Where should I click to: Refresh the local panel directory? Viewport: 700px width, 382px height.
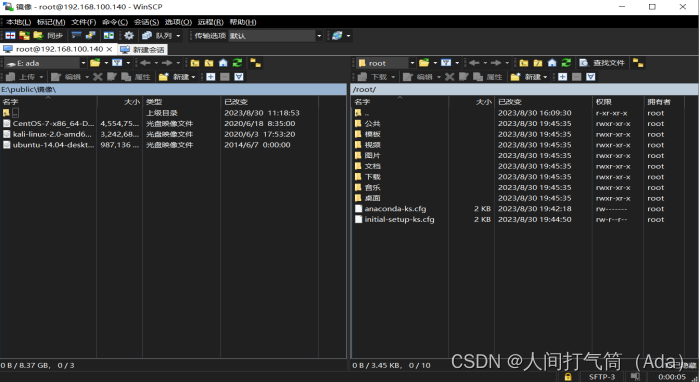(238, 63)
